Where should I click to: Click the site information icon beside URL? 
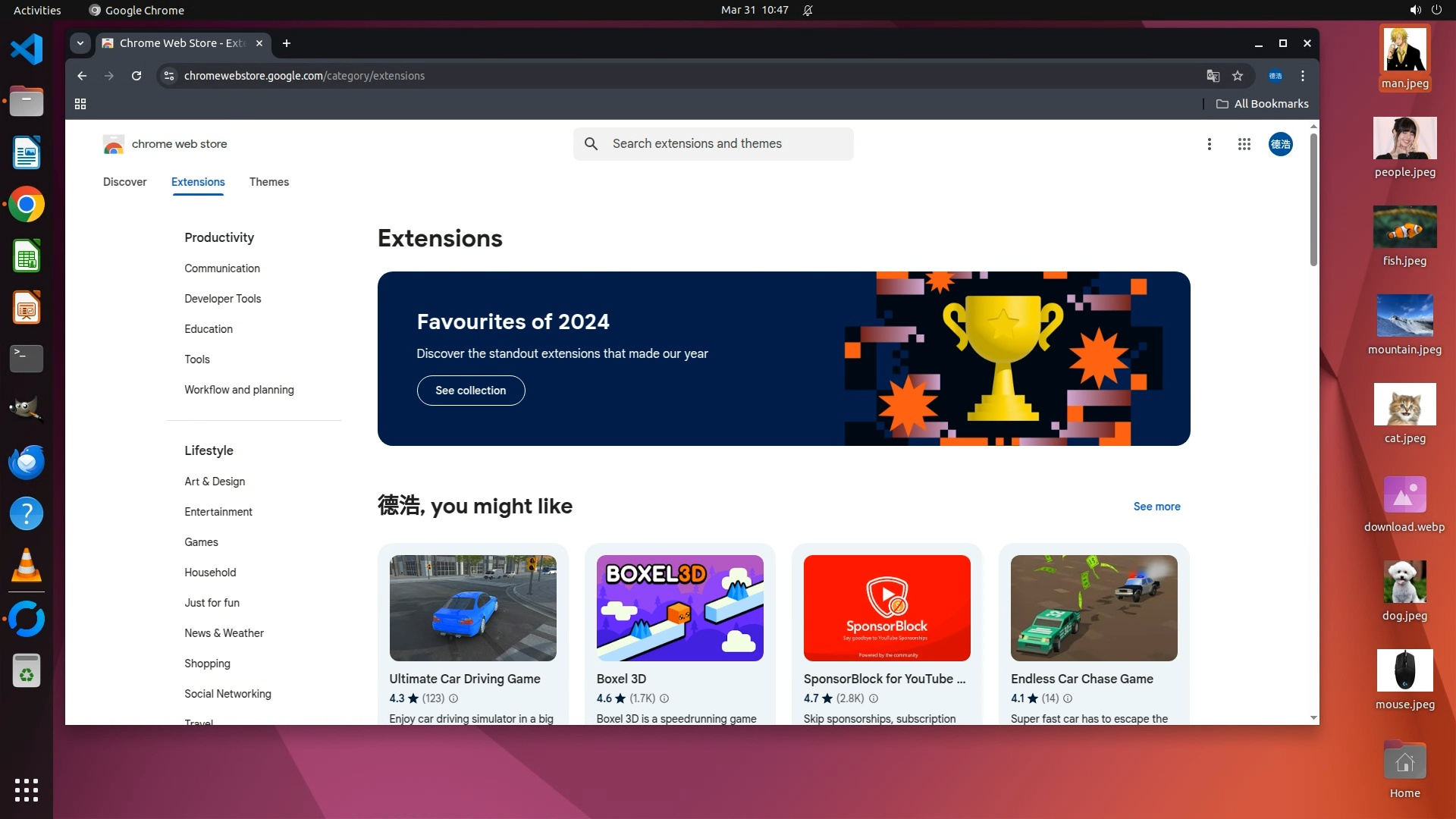(169, 76)
